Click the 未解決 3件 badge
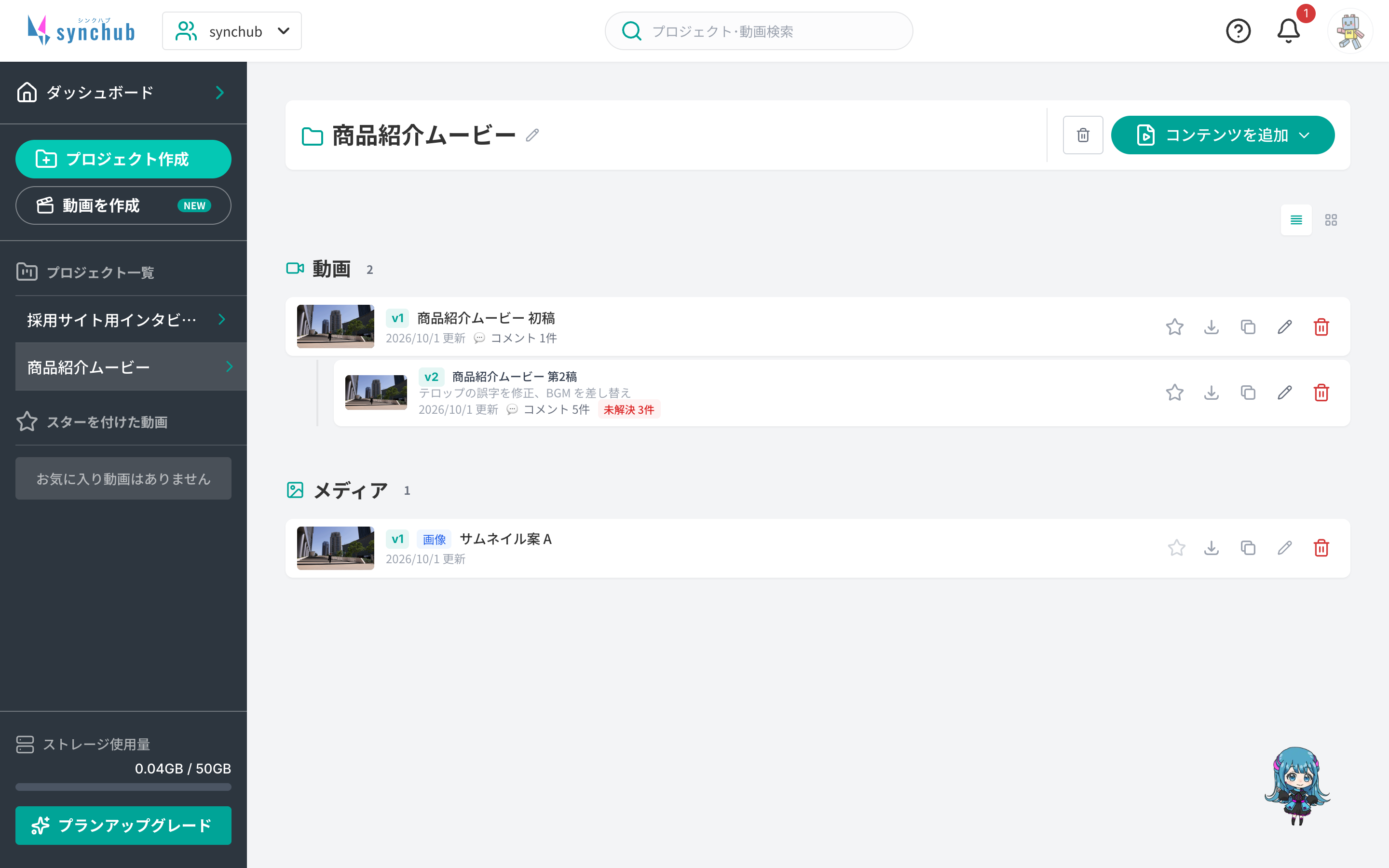Viewport: 1389px width, 868px height. pyautogui.click(x=629, y=409)
